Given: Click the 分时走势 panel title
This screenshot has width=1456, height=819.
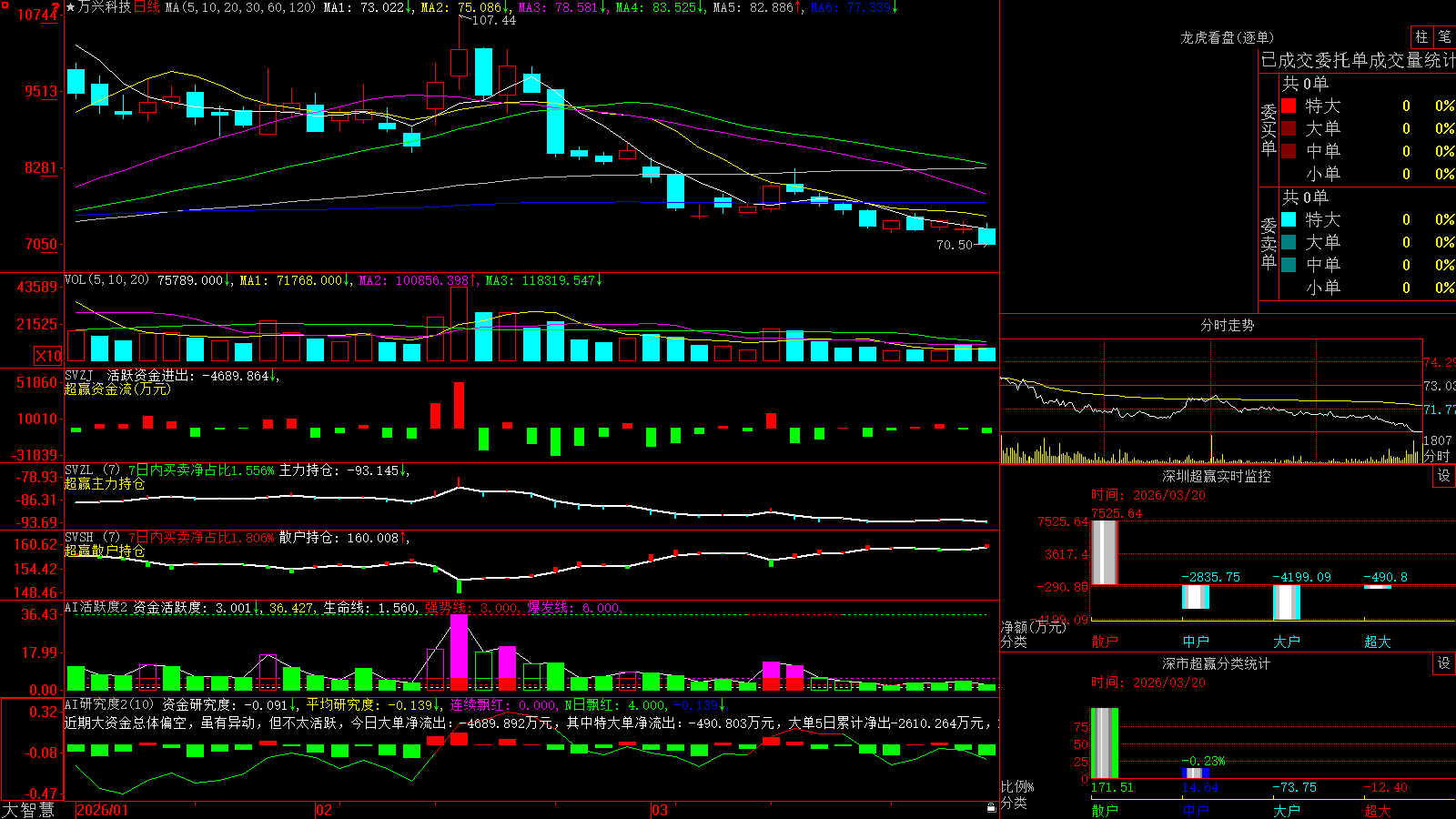Looking at the screenshot, I should 1228,325.
